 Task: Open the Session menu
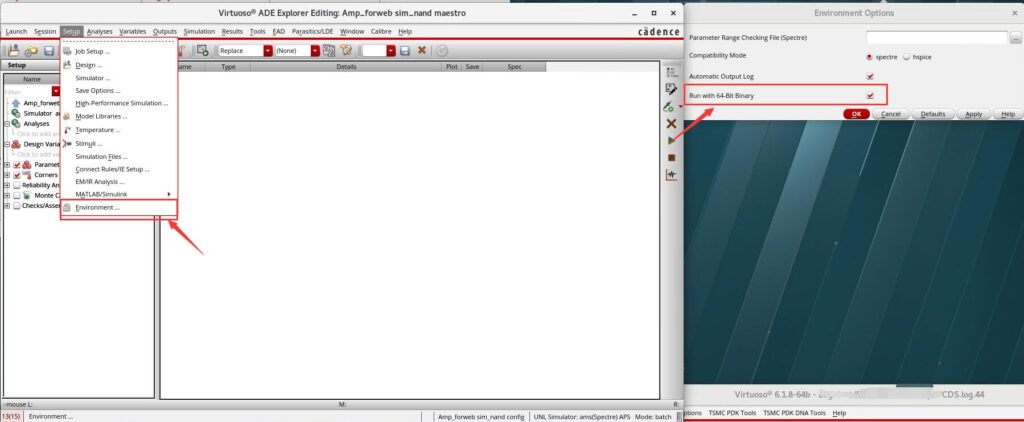coord(45,31)
